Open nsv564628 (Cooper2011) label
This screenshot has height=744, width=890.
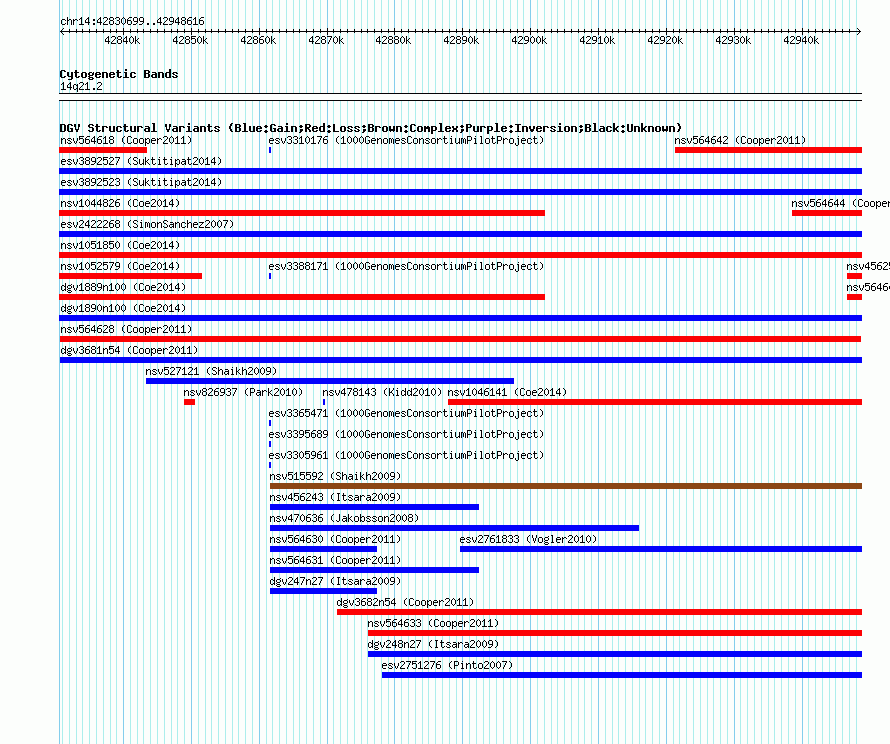point(126,329)
